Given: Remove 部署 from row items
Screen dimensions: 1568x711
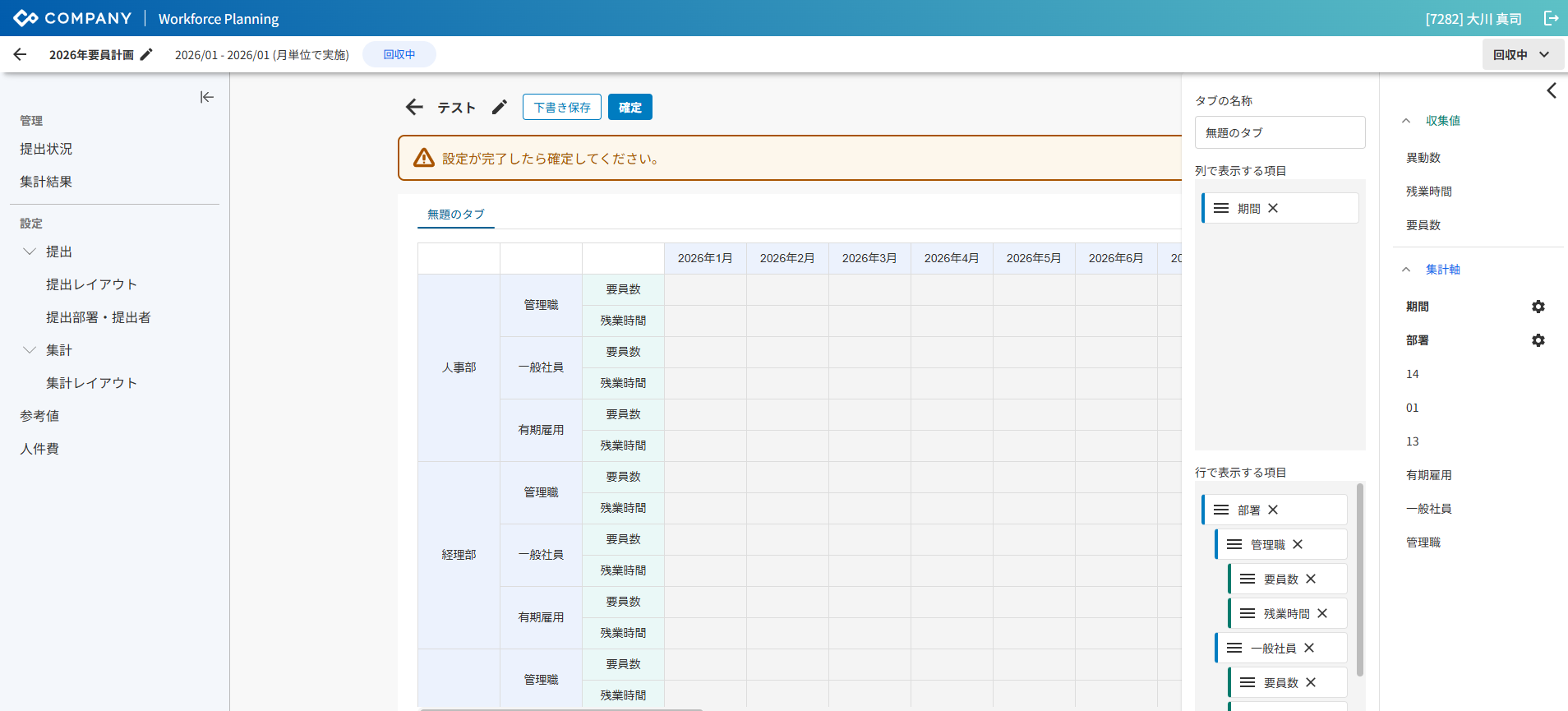Looking at the screenshot, I should (1273, 510).
